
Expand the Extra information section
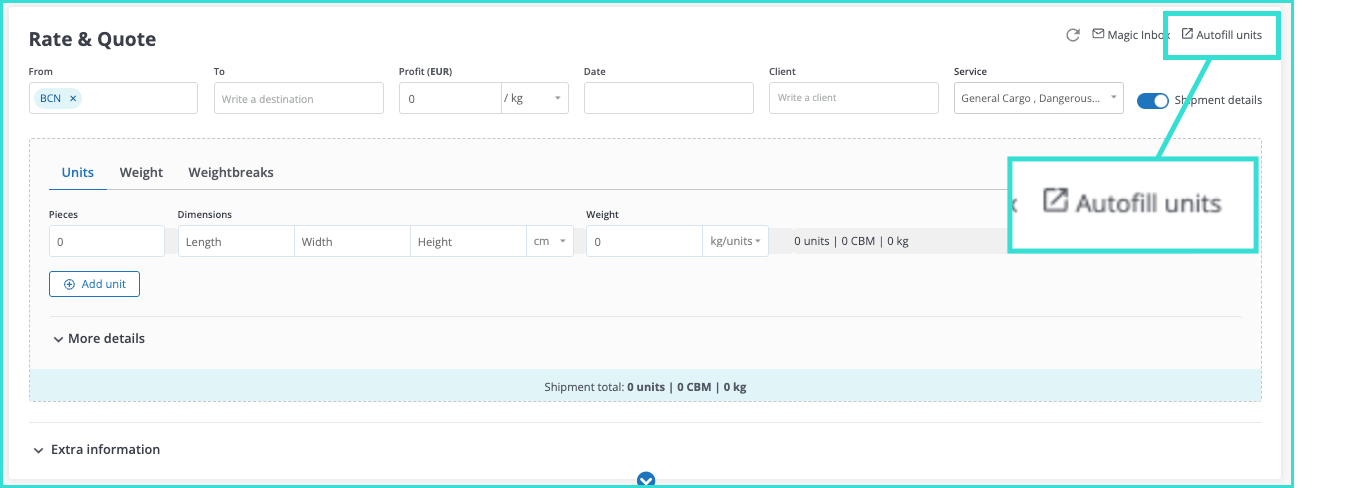point(96,450)
